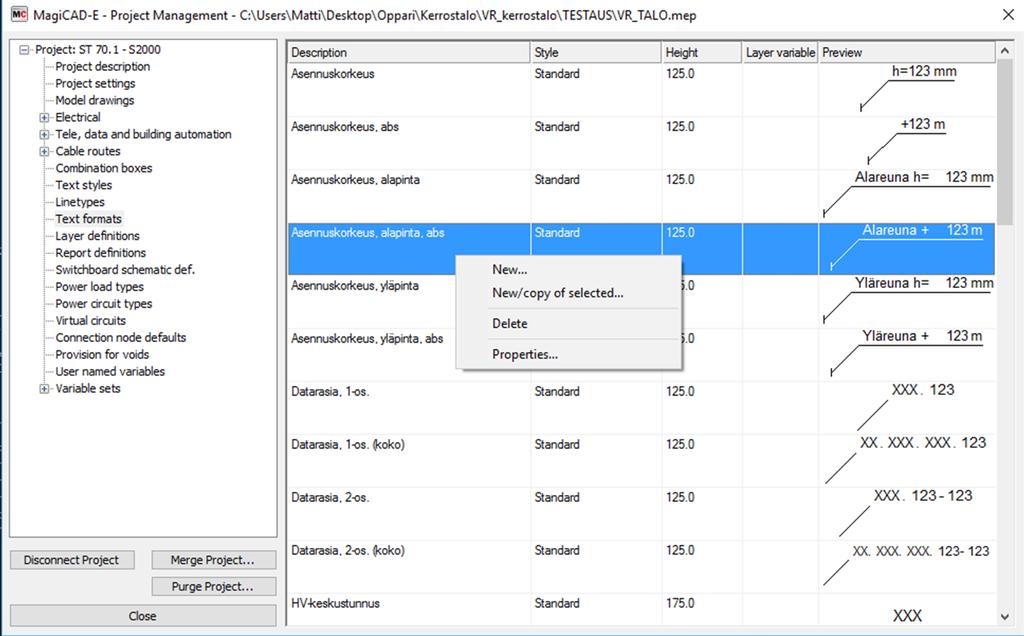Select the 'Datarasia, 1-os.' row
1024x636 pixels.
(642, 407)
